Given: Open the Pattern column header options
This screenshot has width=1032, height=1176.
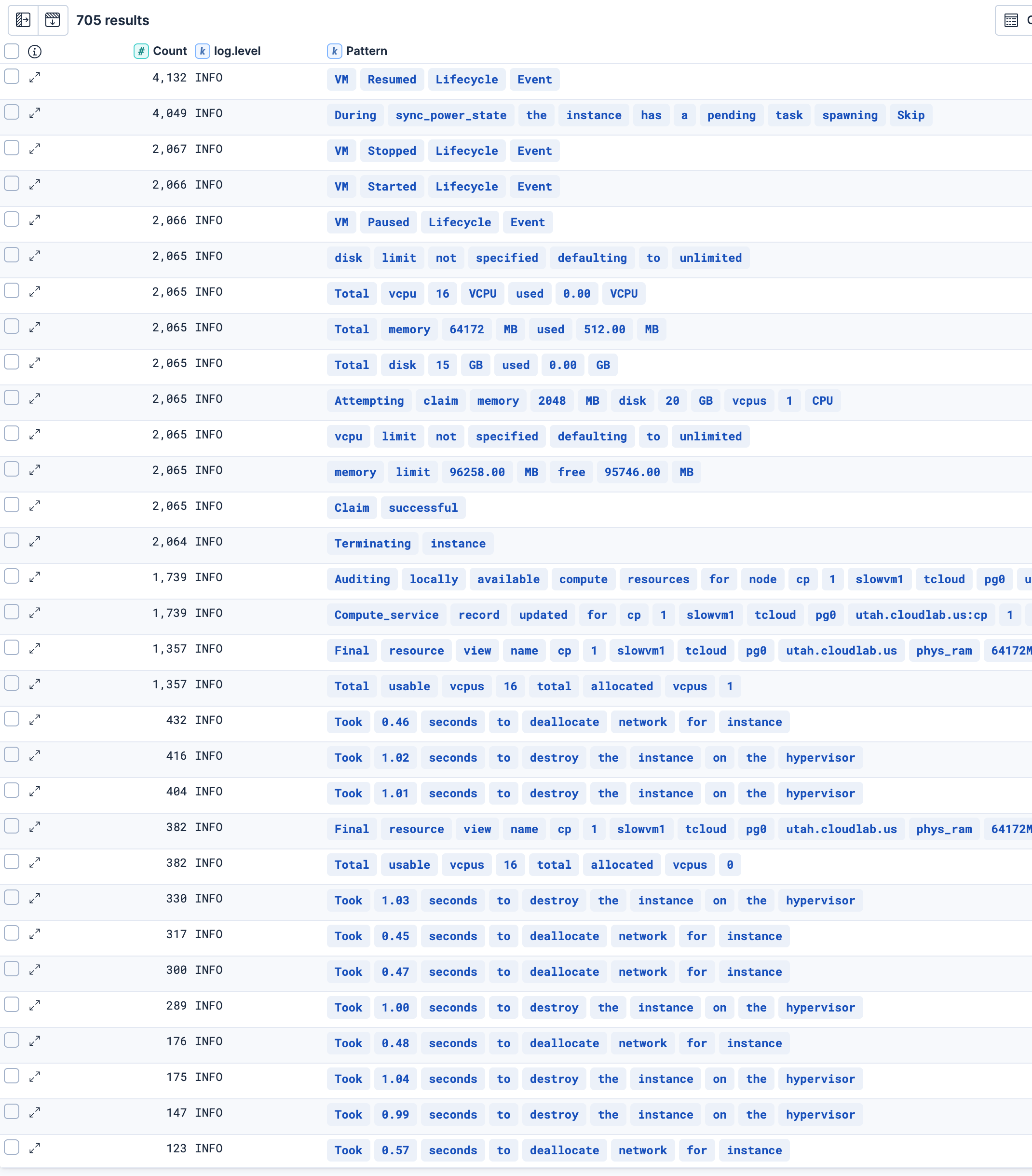Looking at the screenshot, I should coord(367,51).
